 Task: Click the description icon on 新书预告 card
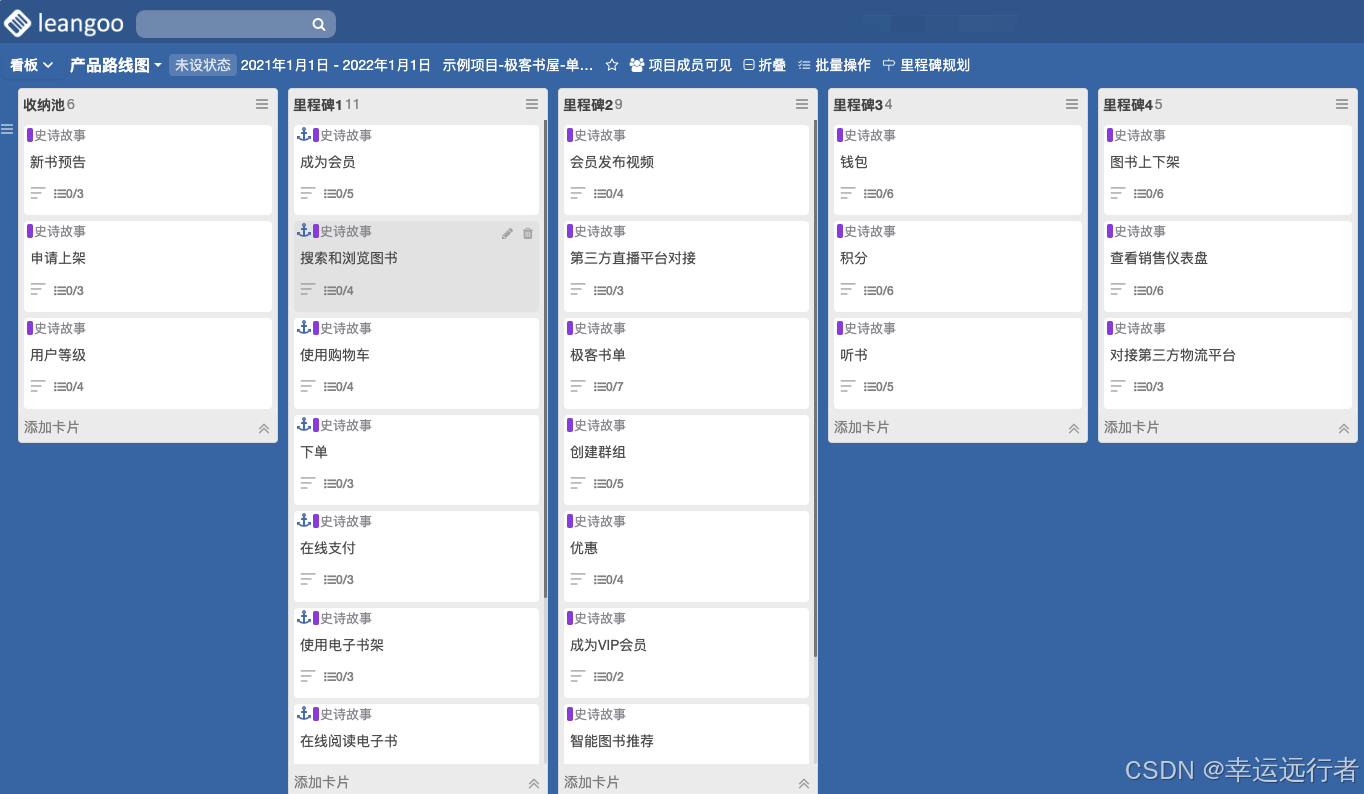coord(38,193)
